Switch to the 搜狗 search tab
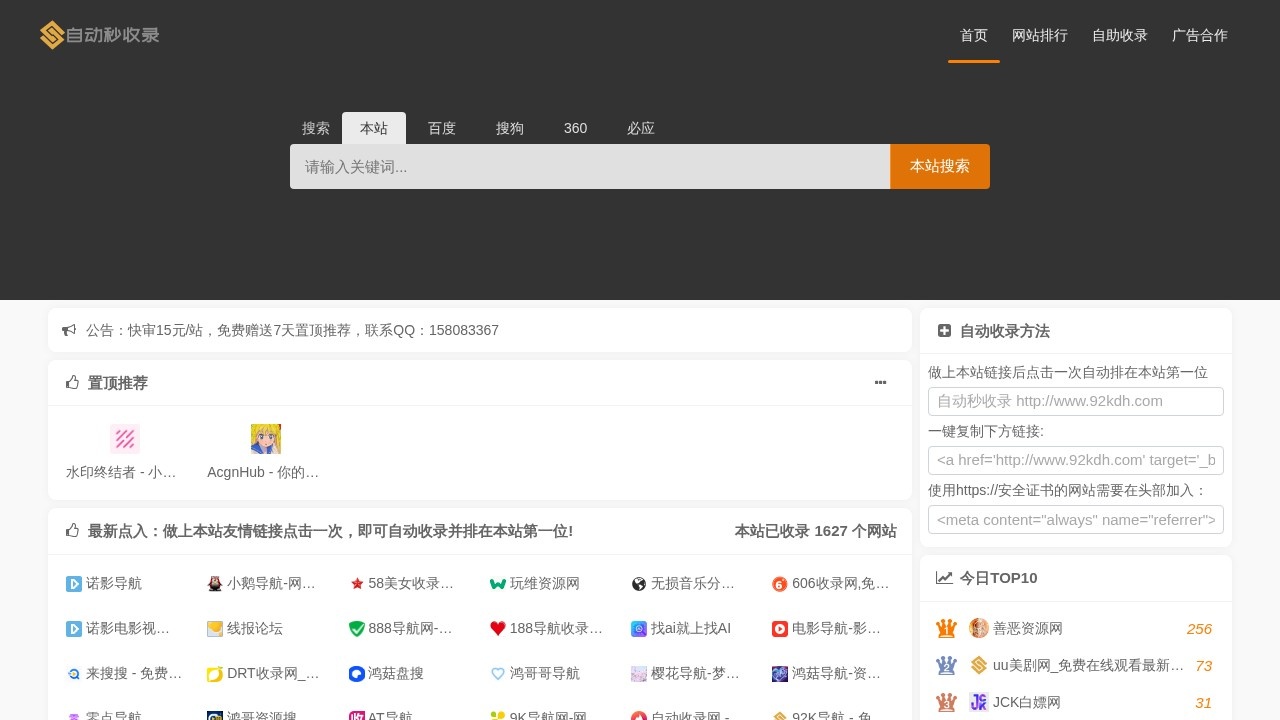The height and width of the screenshot is (720, 1280). tap(510, 128)
